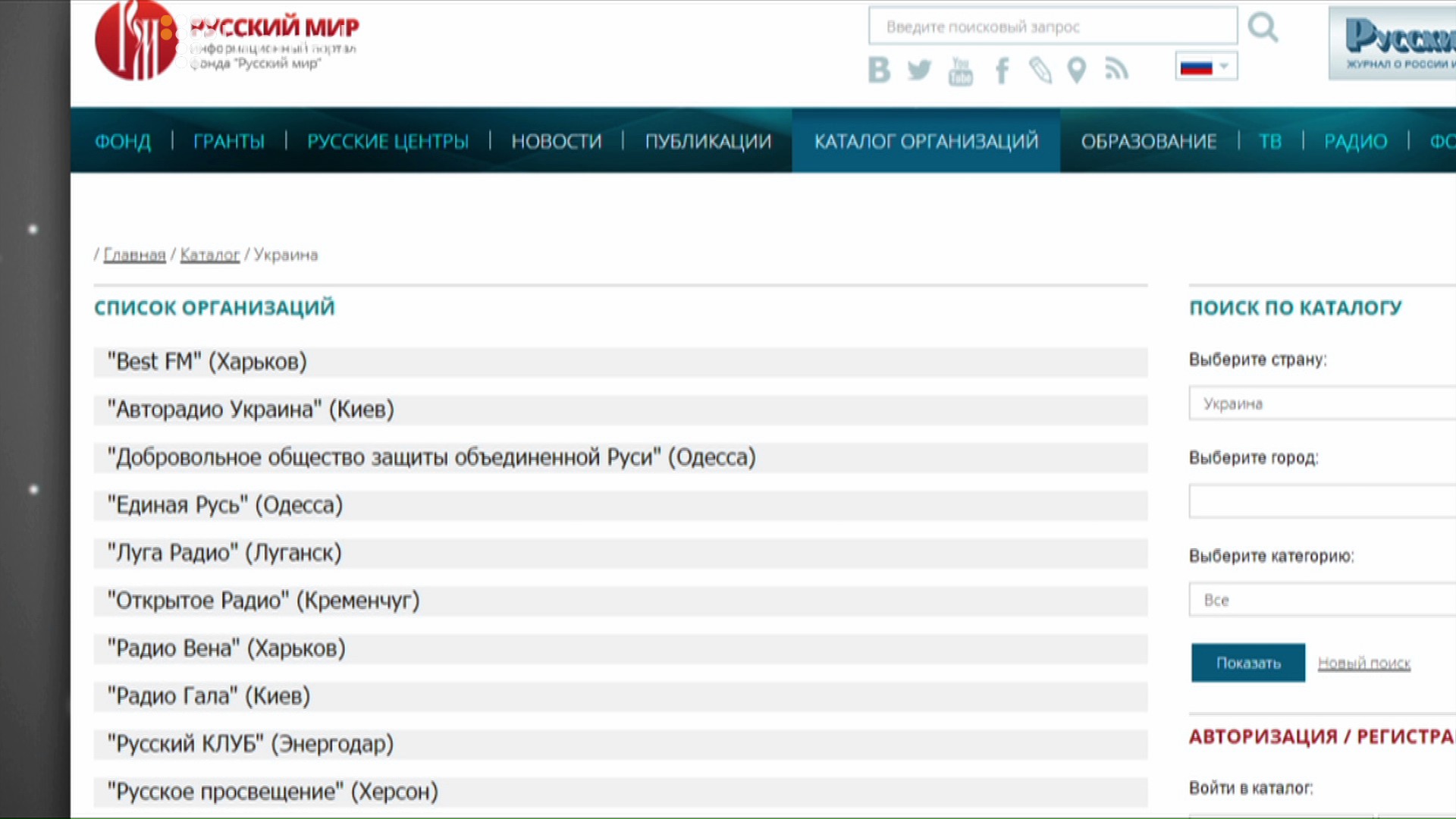Open the Выберите город dropdown field
Viewport: 1456px width, 819px height.
[x=1323, y=501]
